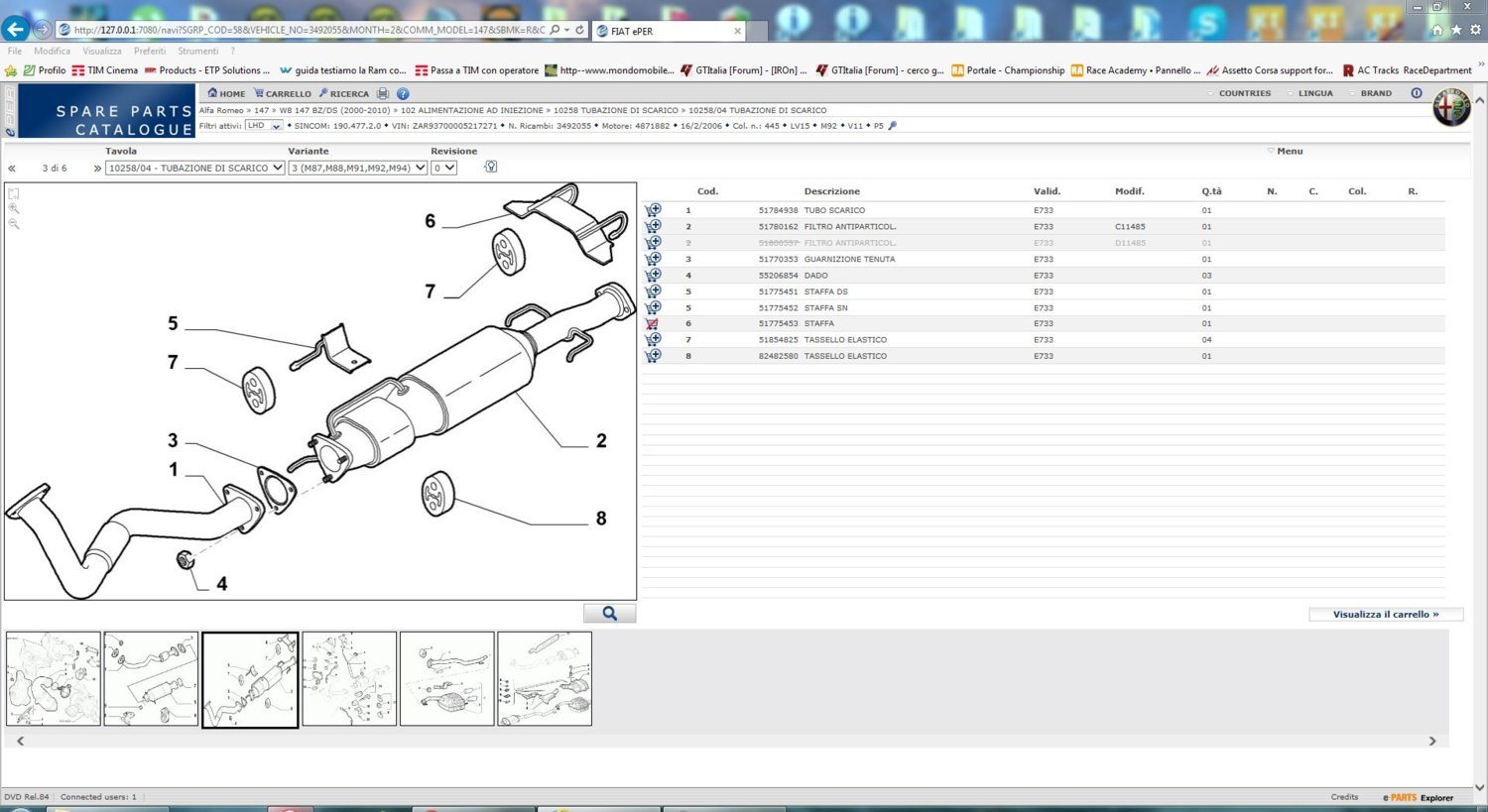The height and width of the screenshot is (812, 1488).
Task: Open the info icon next to BRAND
Action: [1417, 93]
